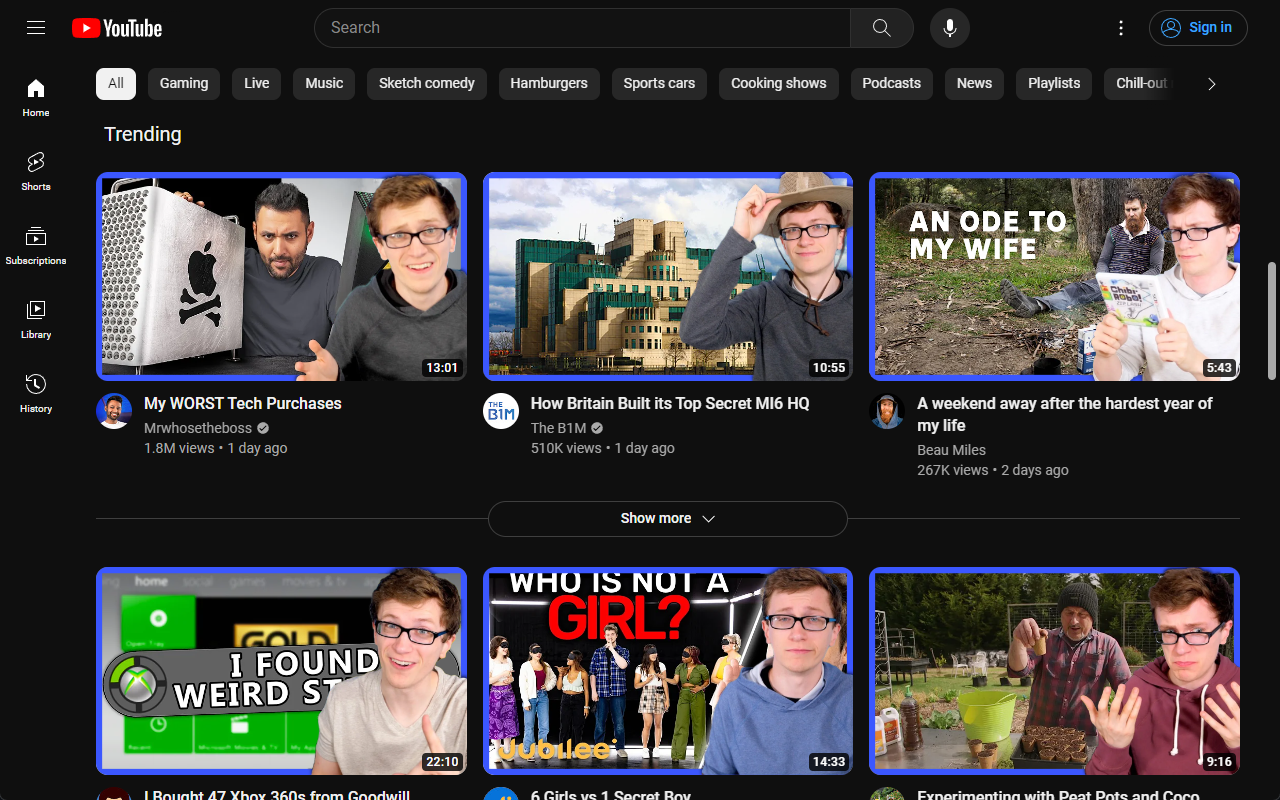Click Beau Miles channel avatar
Viewport: 1280px width, 800px height.
click(887, 411)
